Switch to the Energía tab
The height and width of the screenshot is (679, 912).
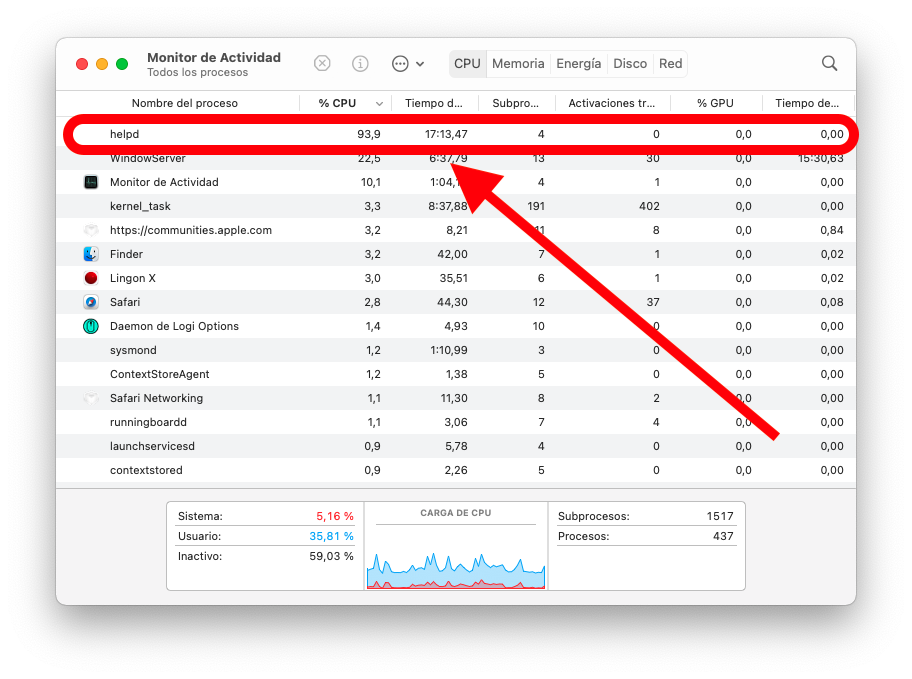[x=578, y=63]
